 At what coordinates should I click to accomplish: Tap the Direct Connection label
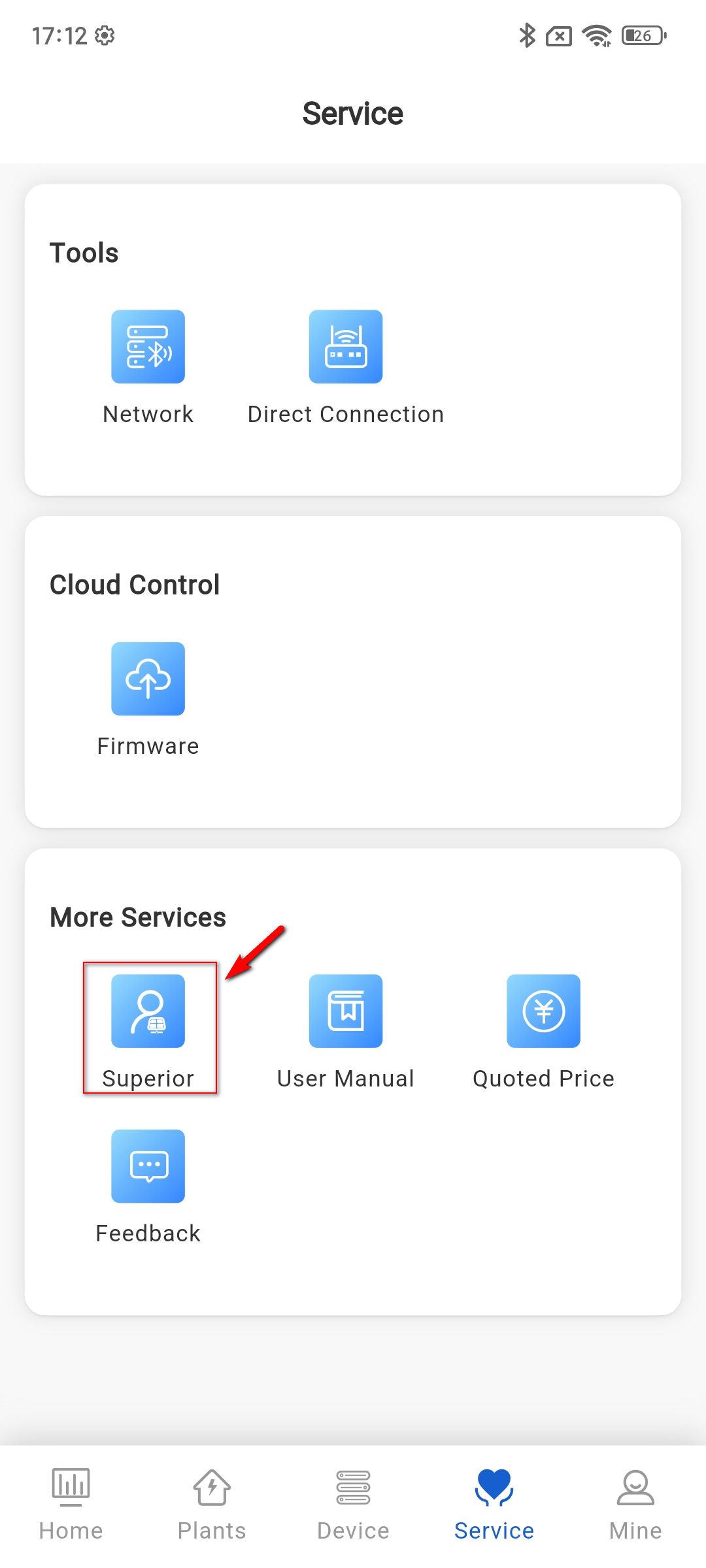(346, 414)
